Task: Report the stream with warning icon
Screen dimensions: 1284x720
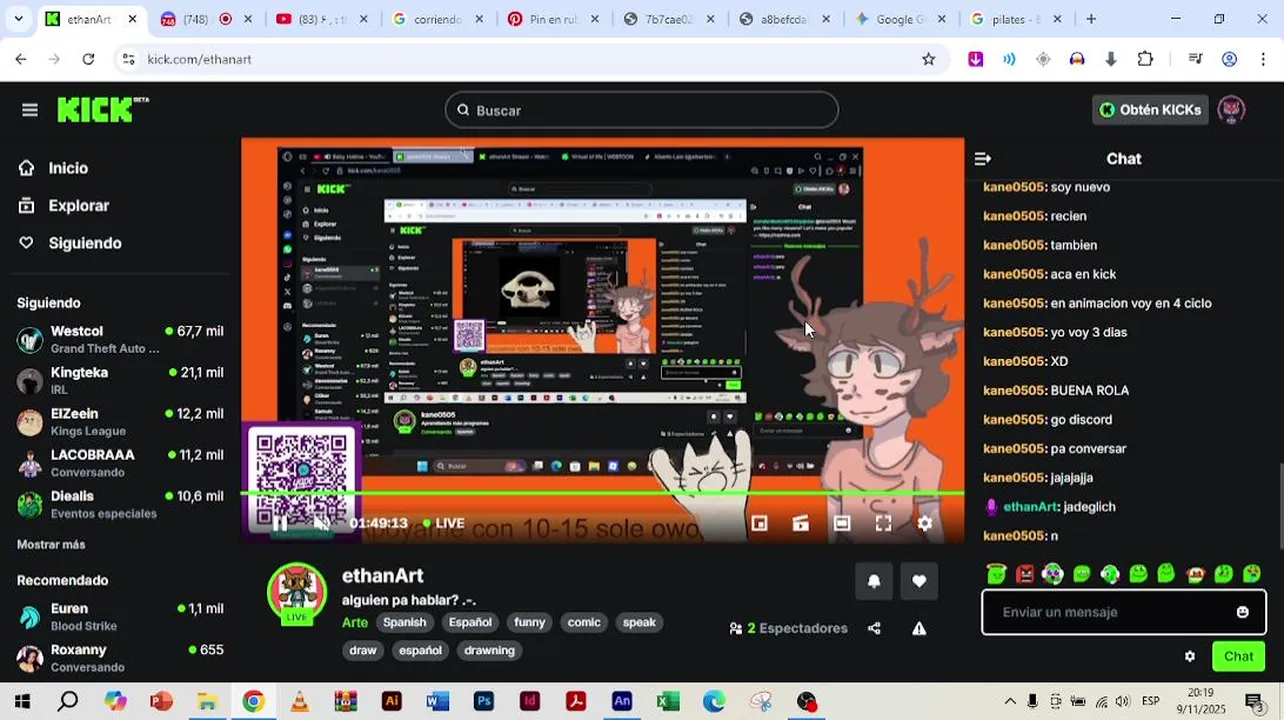Action: coord(919,628)
